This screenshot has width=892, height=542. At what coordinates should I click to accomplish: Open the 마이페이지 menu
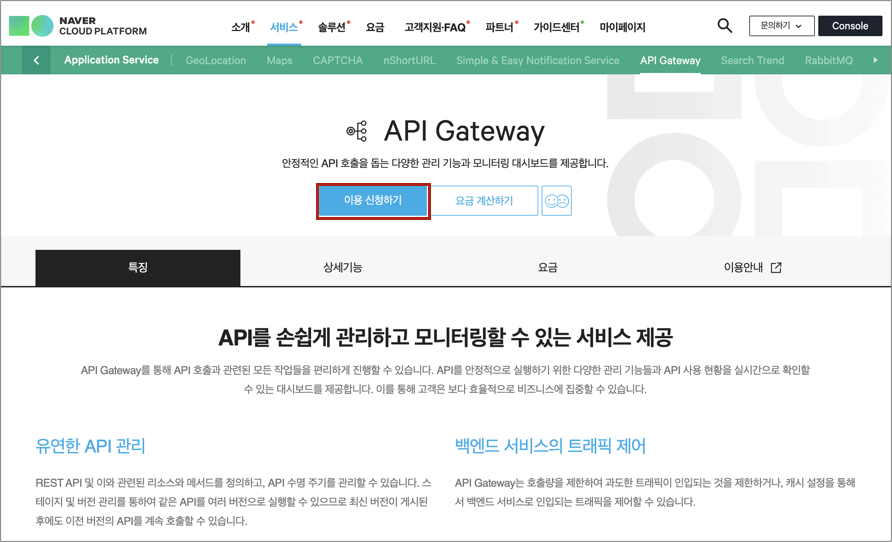tap(622, 27)
